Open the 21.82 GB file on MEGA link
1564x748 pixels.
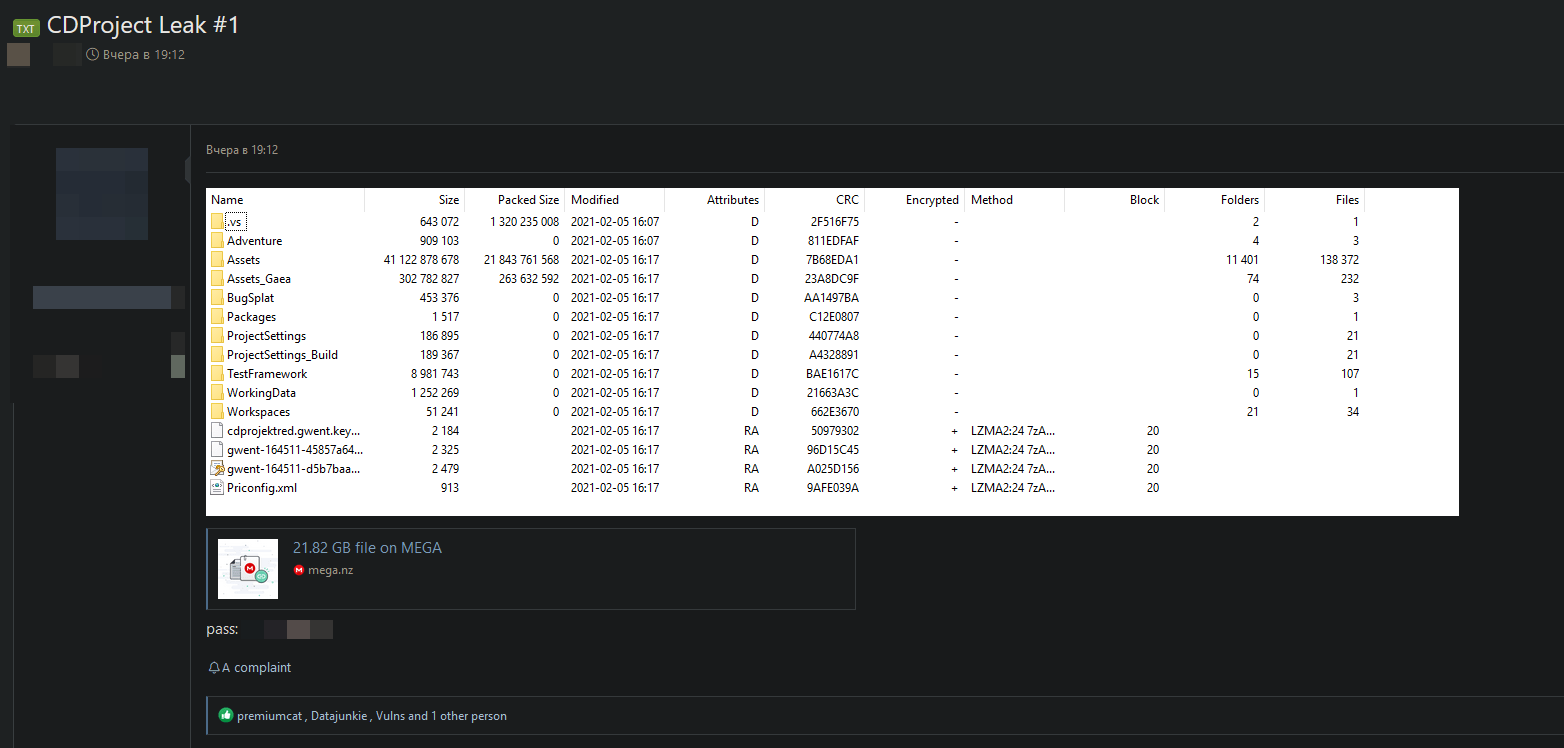(x=367, y=548)
